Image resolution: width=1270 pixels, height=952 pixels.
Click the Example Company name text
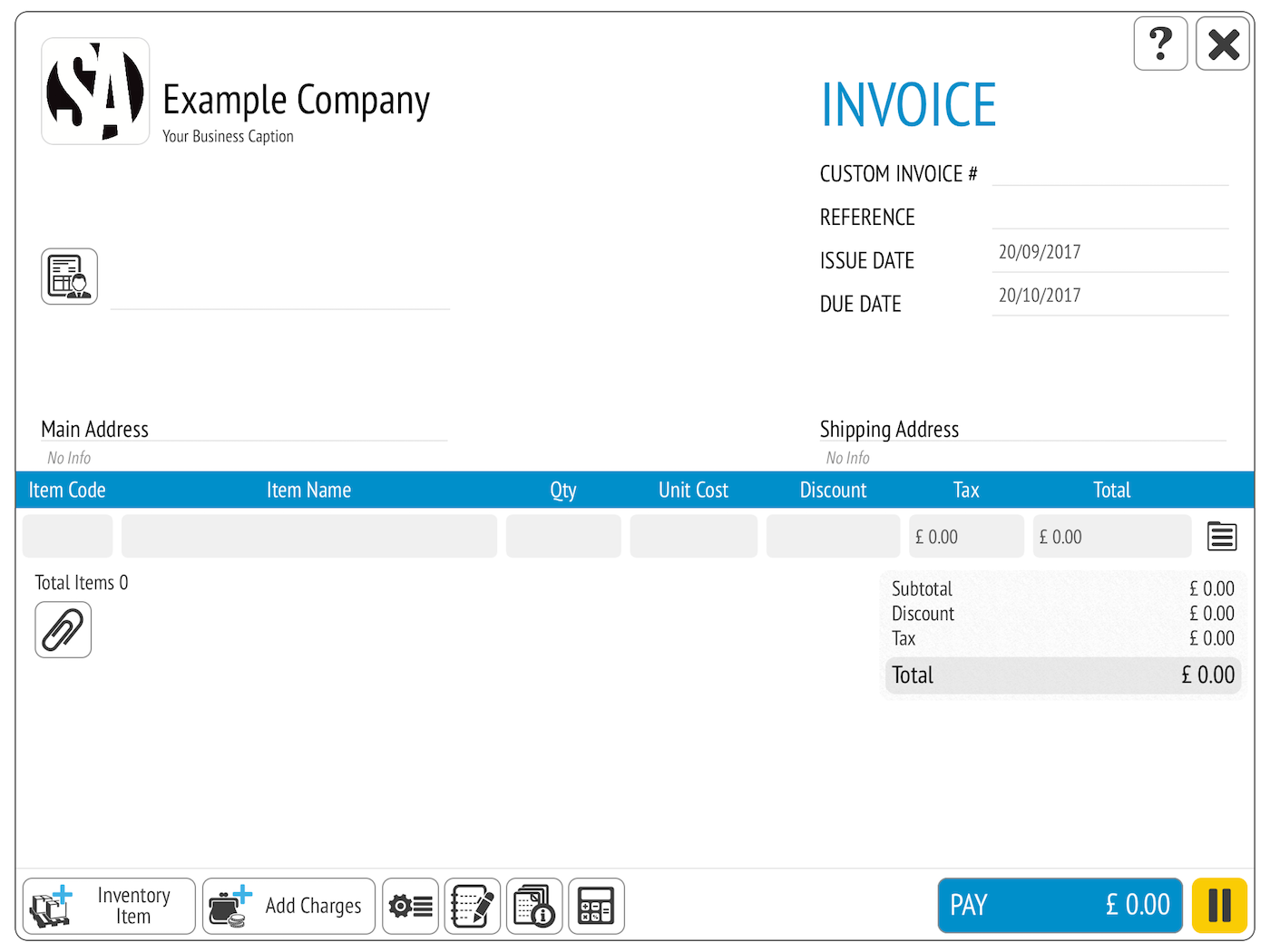point(296,101)
